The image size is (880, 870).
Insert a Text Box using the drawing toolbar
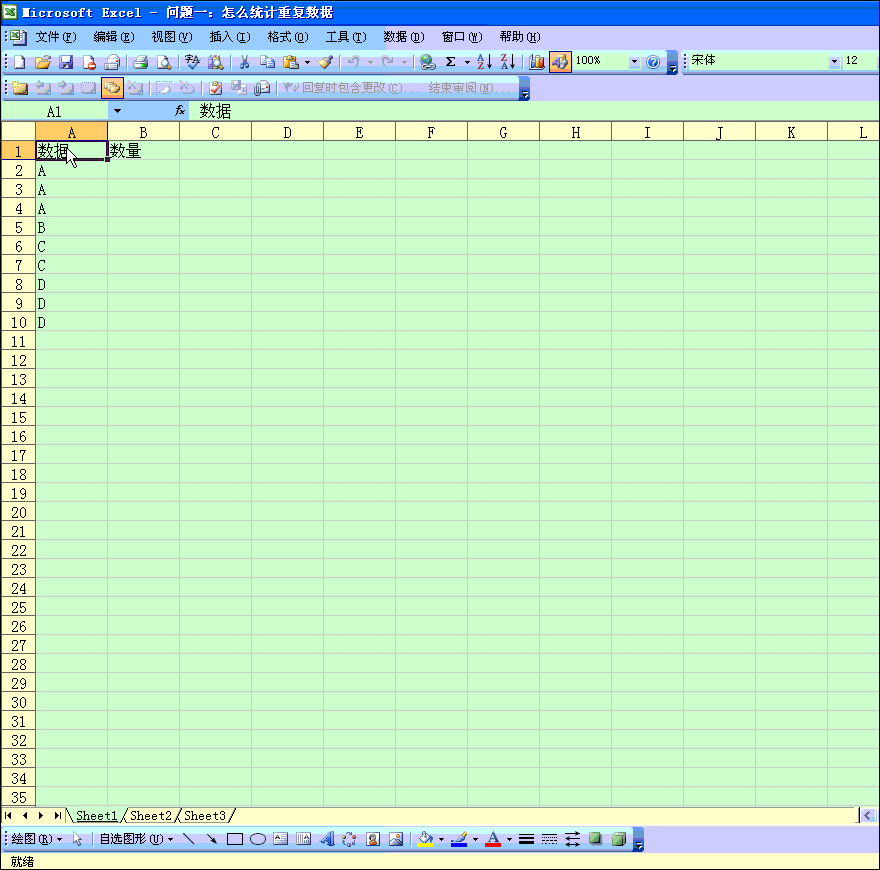tap(281, 839)
